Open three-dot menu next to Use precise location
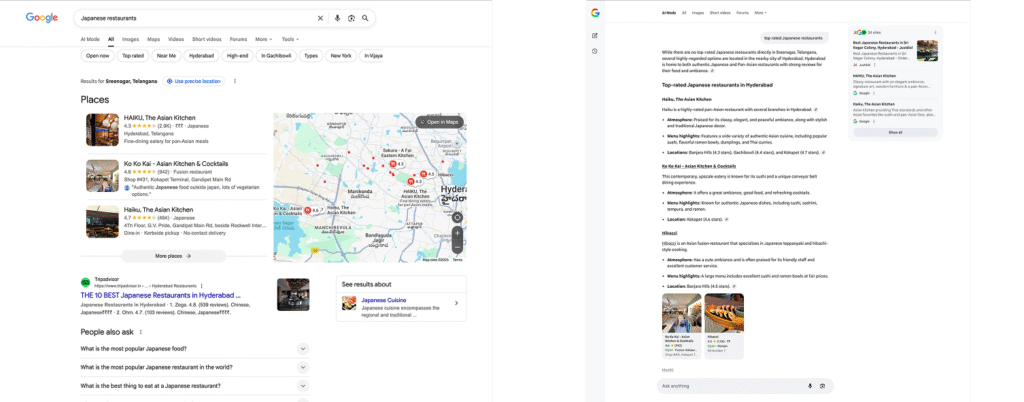This screenshot has height=402, width=1024. [235, 81]
